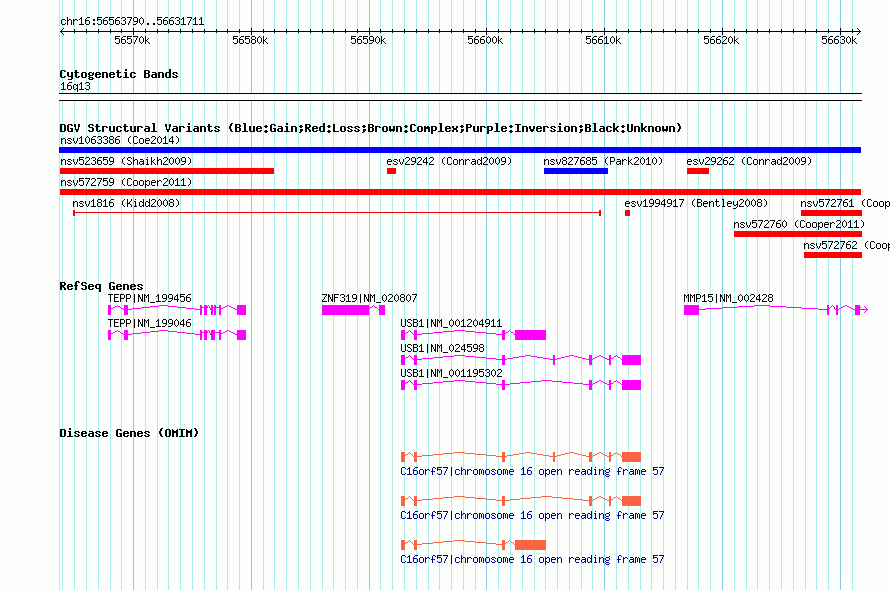Viewport: 890px width, 590px height.
Task: Click the nsv1816 (Kidd2008) label
Action: (126, 203)
